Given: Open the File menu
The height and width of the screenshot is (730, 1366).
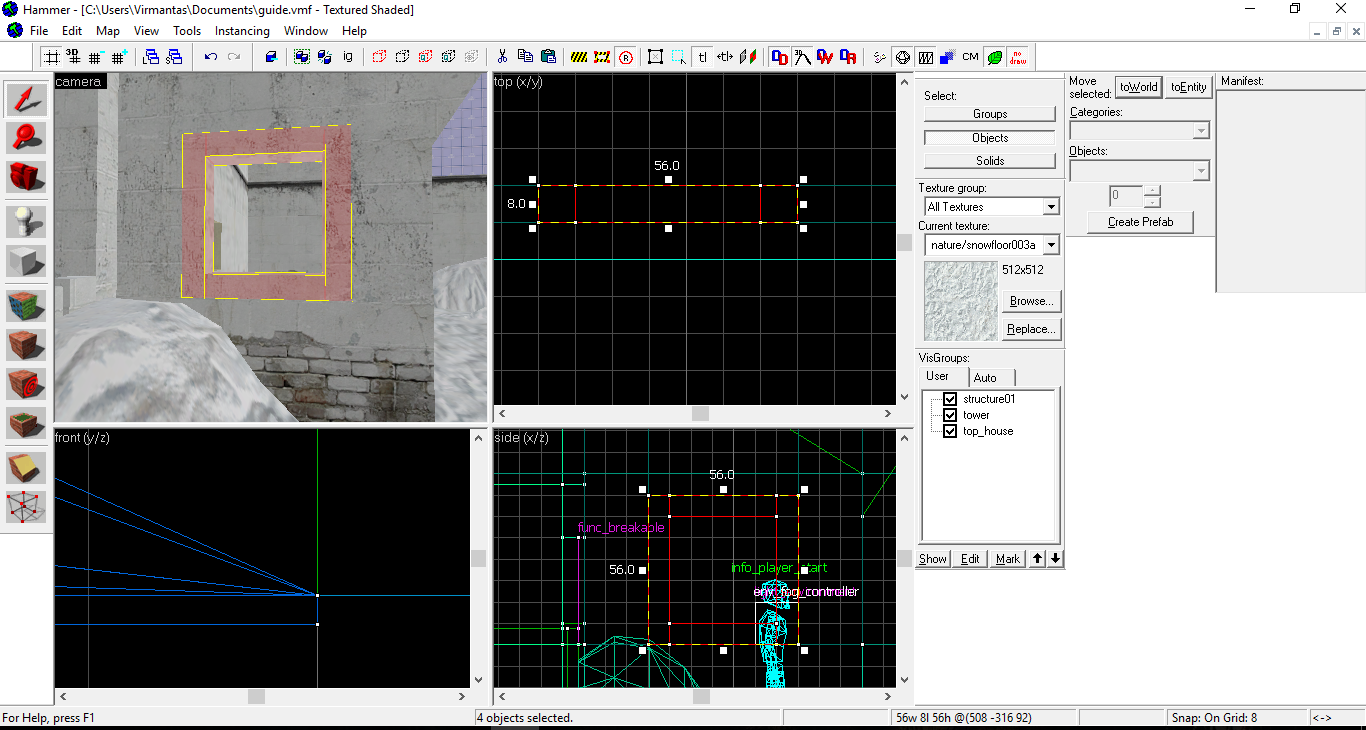Looking at the screenshot, I should (39, 31).
